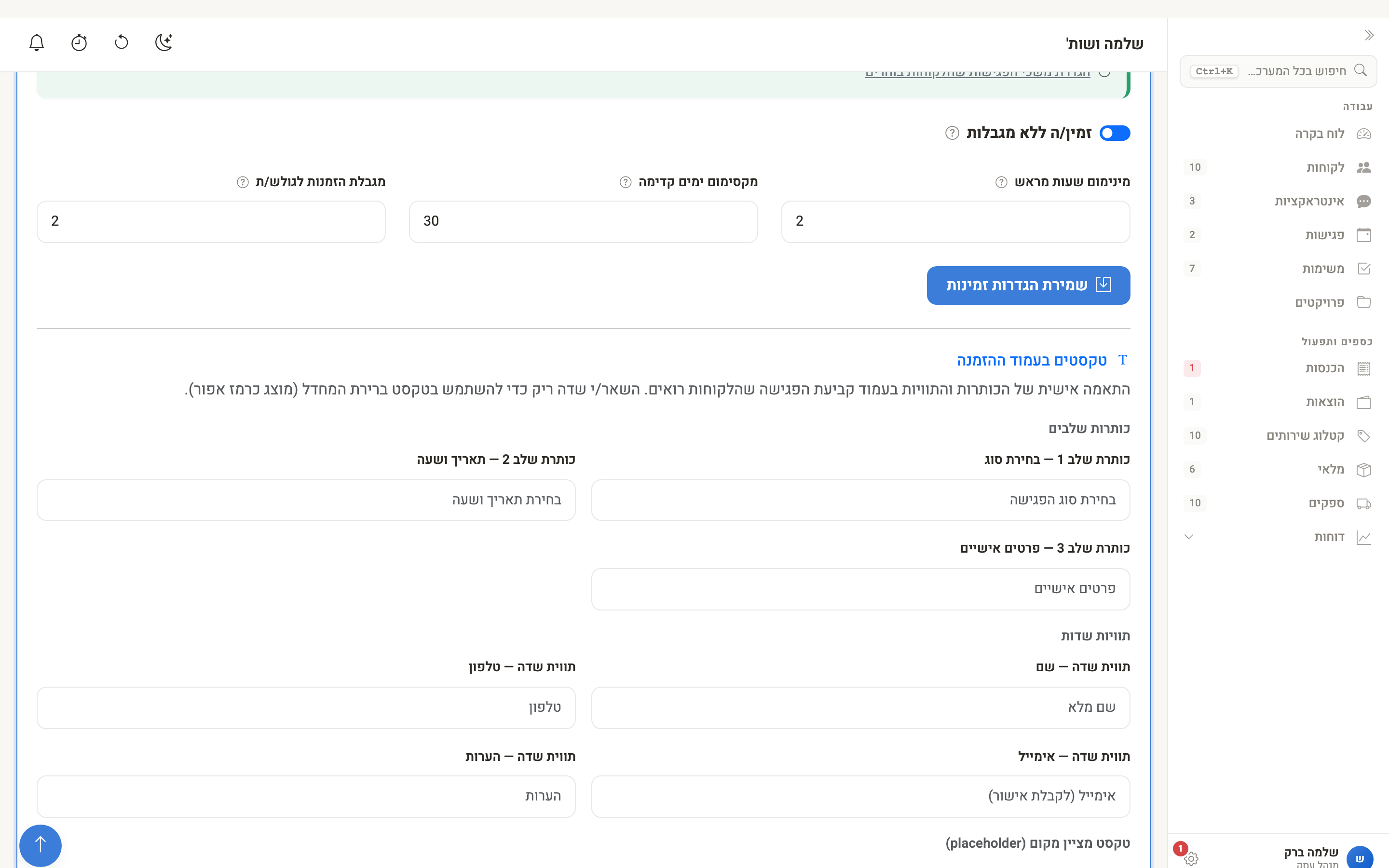Open ספקים in sidebar
This screenshot has height=868, width=1389.
(1278, 503)
